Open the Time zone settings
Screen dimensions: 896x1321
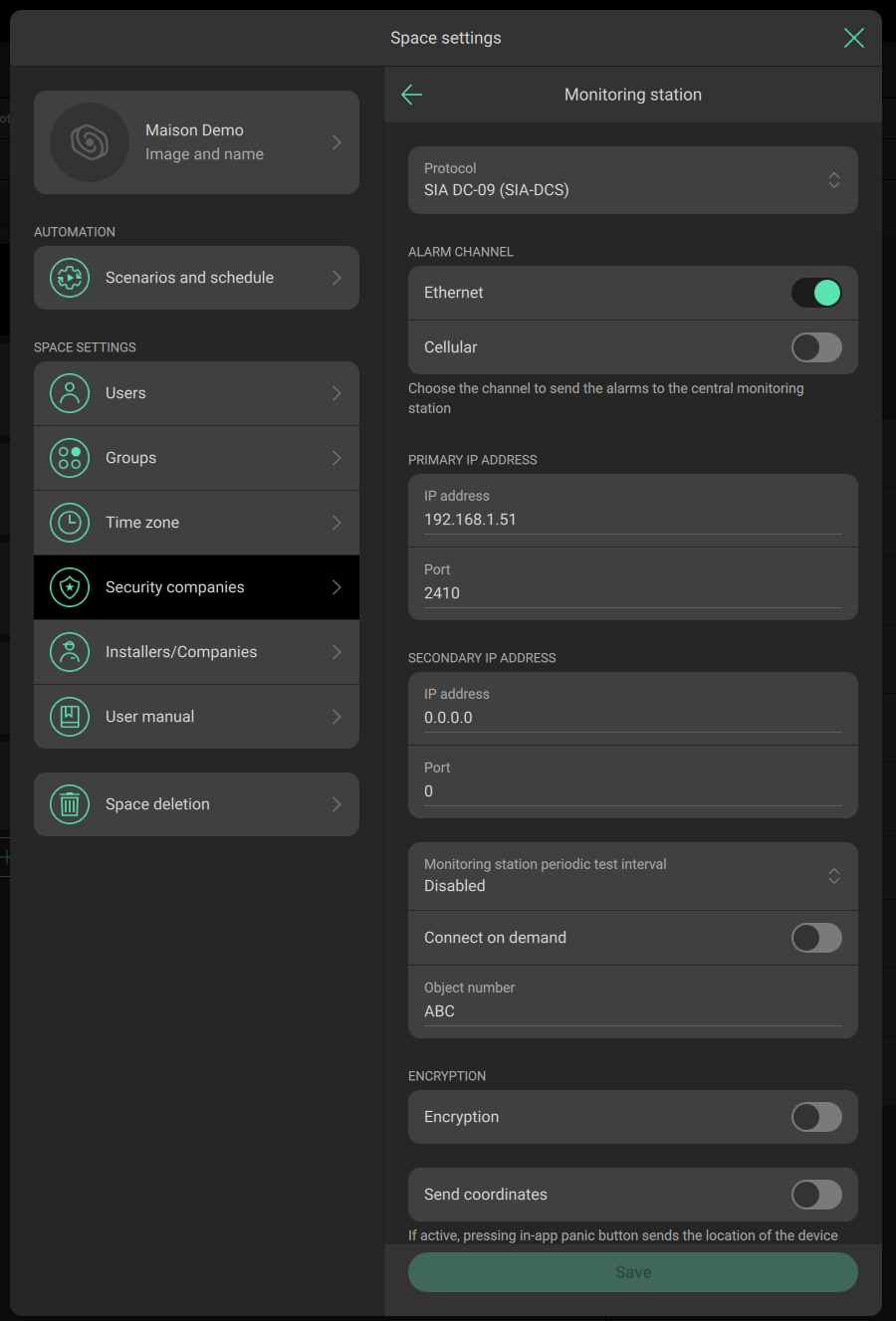196,523
